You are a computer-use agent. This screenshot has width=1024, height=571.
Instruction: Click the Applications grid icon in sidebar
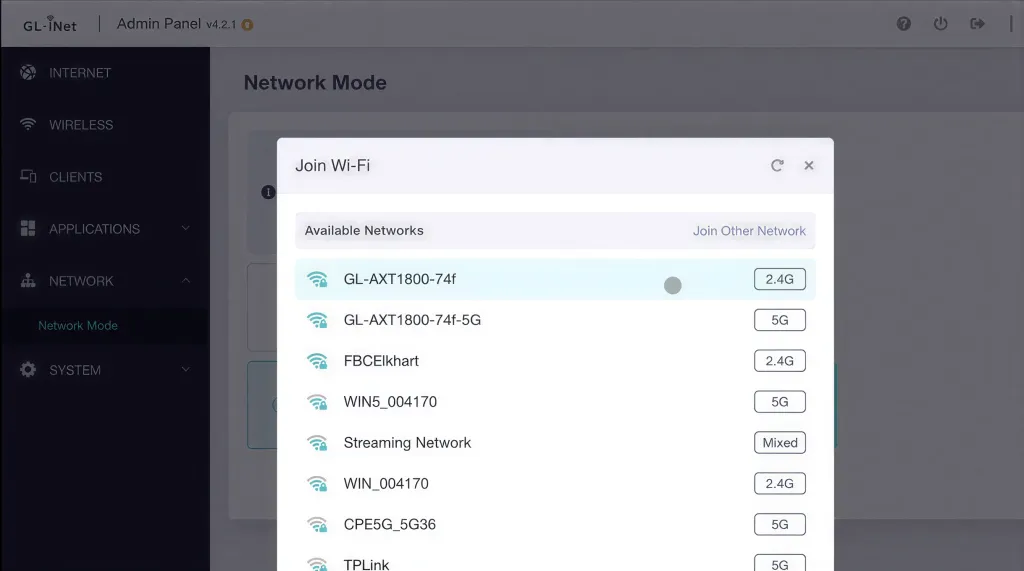28,228
